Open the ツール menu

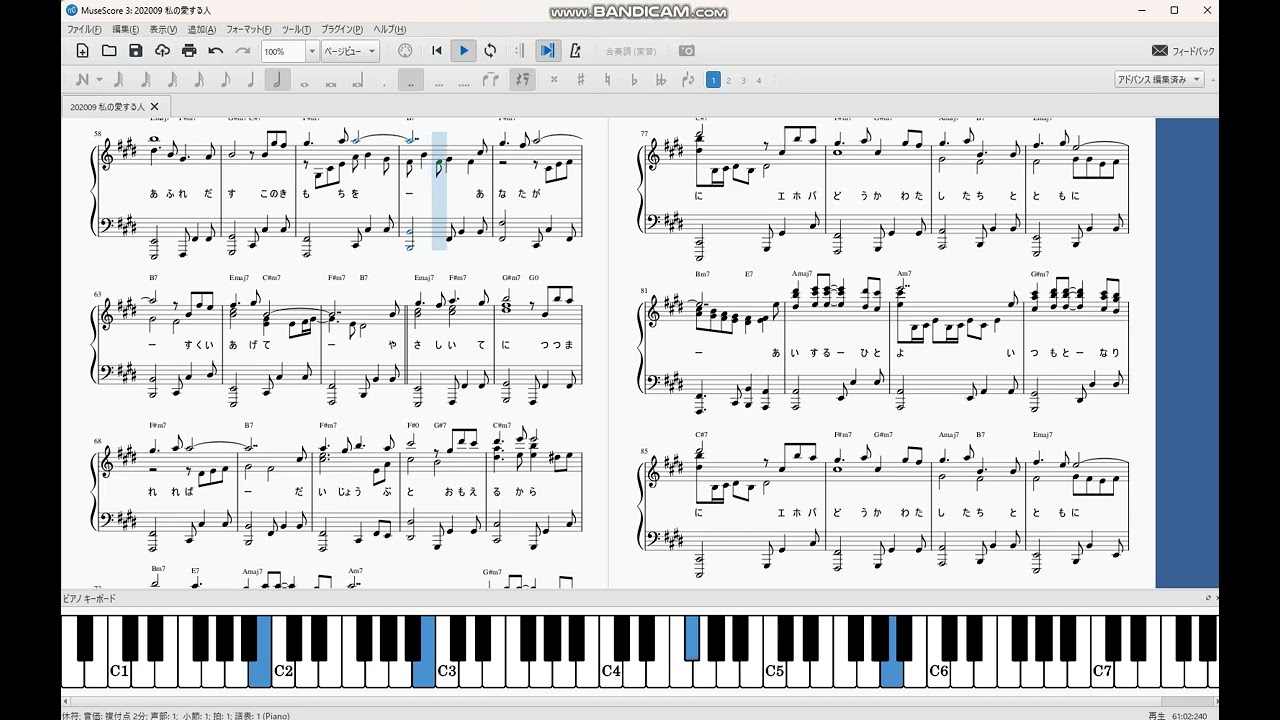click(296, 30)
